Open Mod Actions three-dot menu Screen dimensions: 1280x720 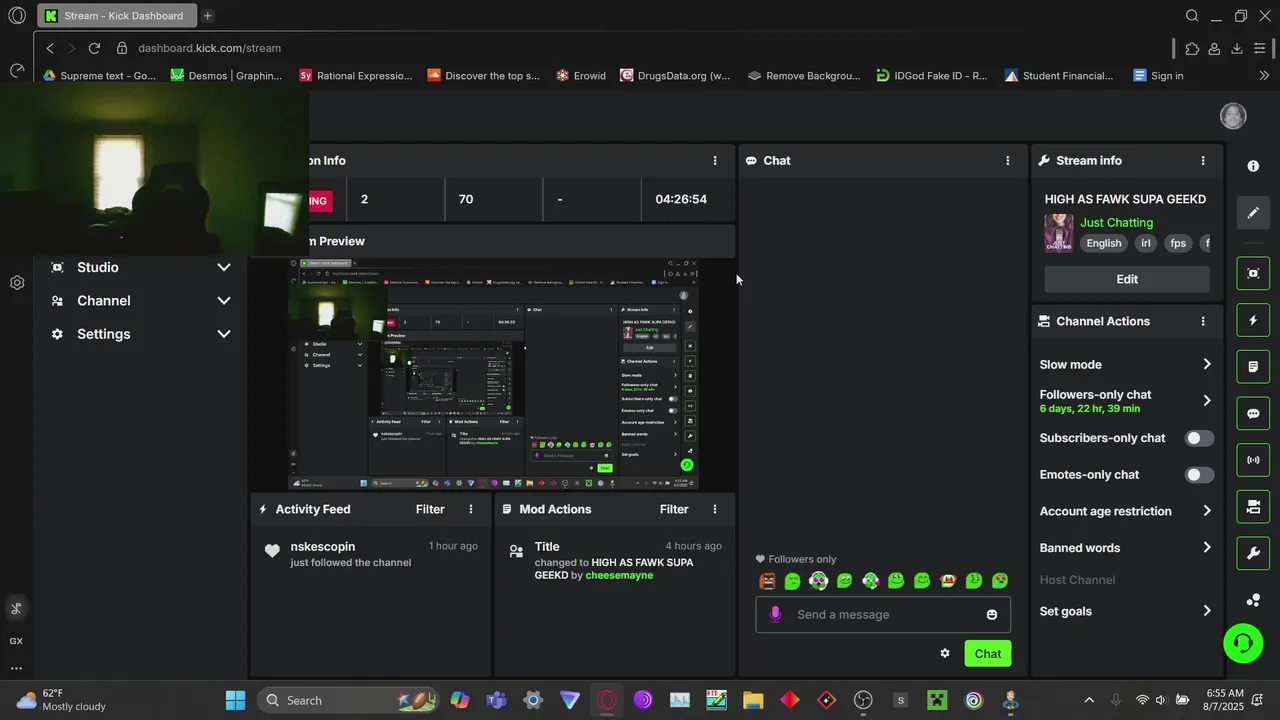click(715, 509)
